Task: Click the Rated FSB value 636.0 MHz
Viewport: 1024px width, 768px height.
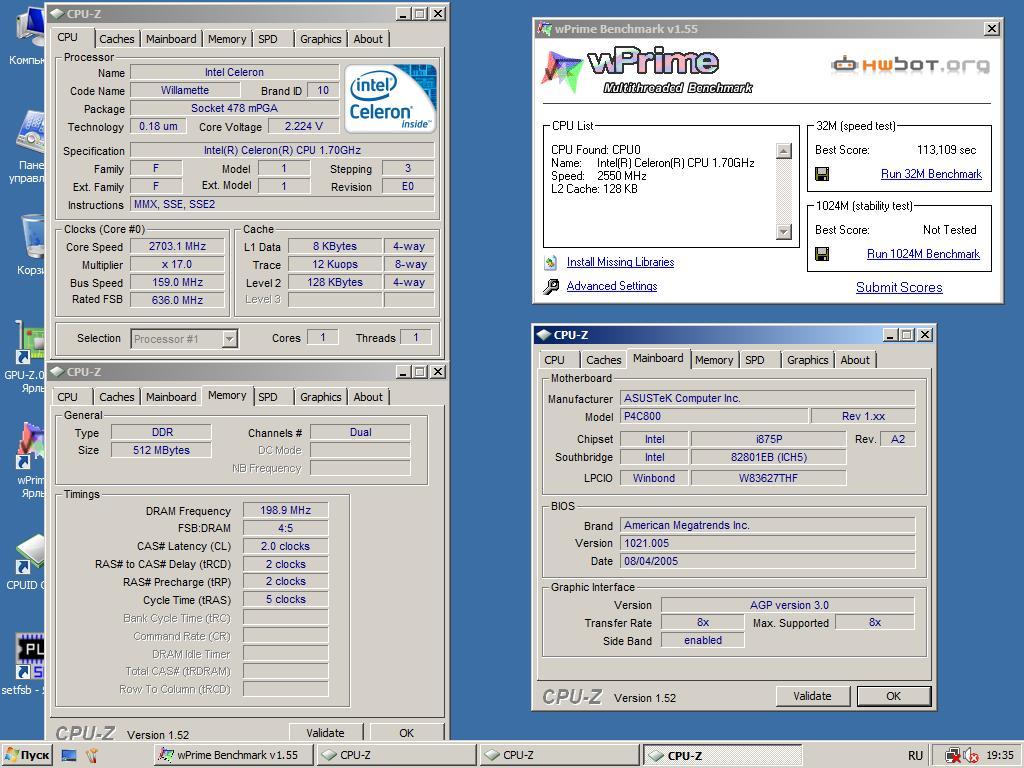Action: pos(177,300)
